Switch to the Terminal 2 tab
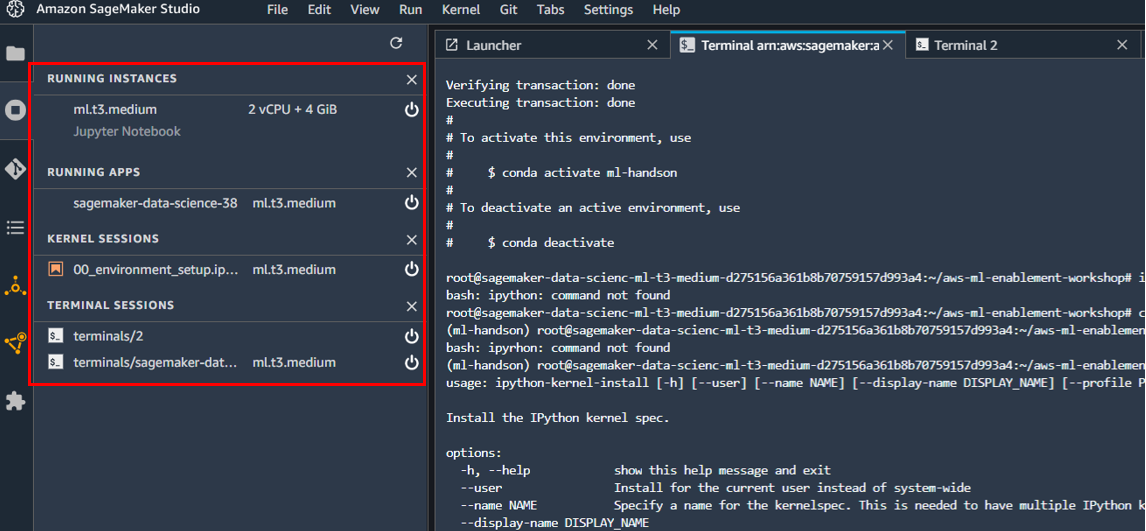Image resolution: width=1146 pixels, height=531 pixels. [1022, 45]
